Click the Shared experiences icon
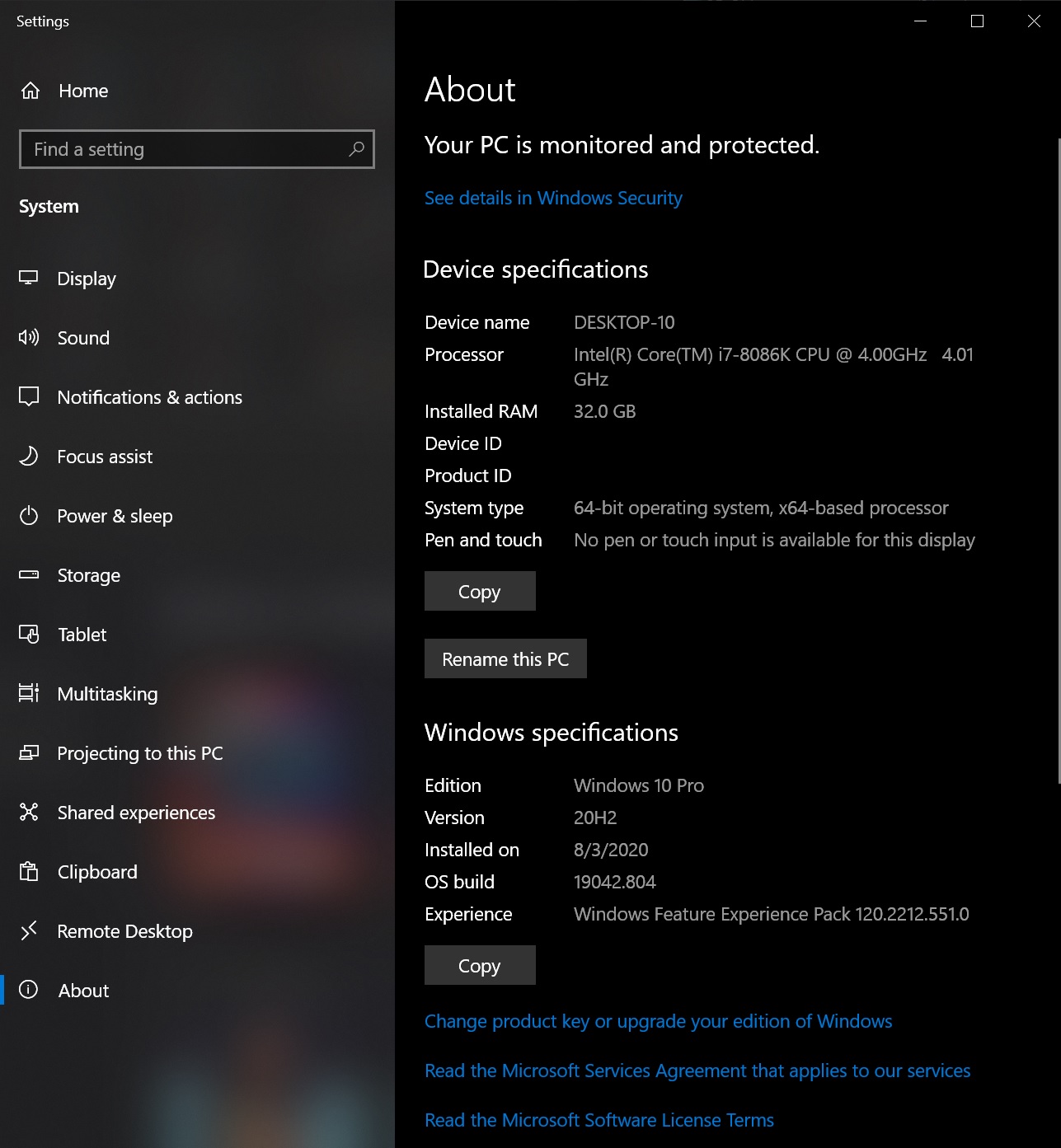 tap(29, 812)
